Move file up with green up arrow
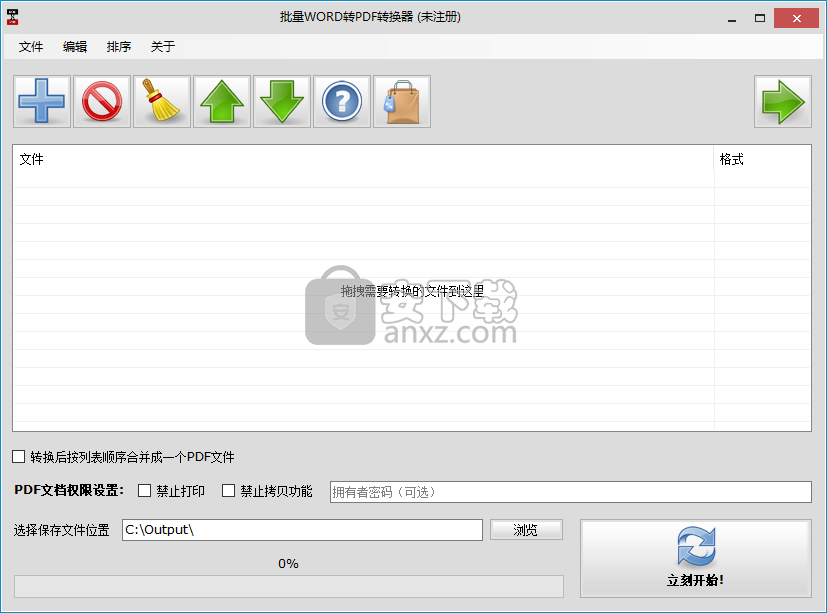The height and width of the screenshot is (613, 827). 222,101
